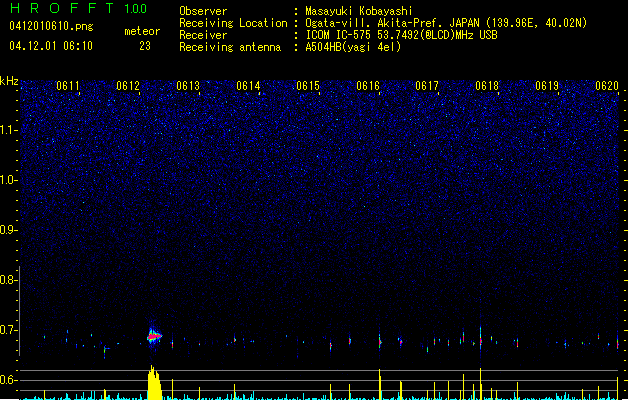The width and height of the screenshot is (629, 400).
Task: Click the wide yellow intensity peak after 0612
Action: (x=154, y=382)
